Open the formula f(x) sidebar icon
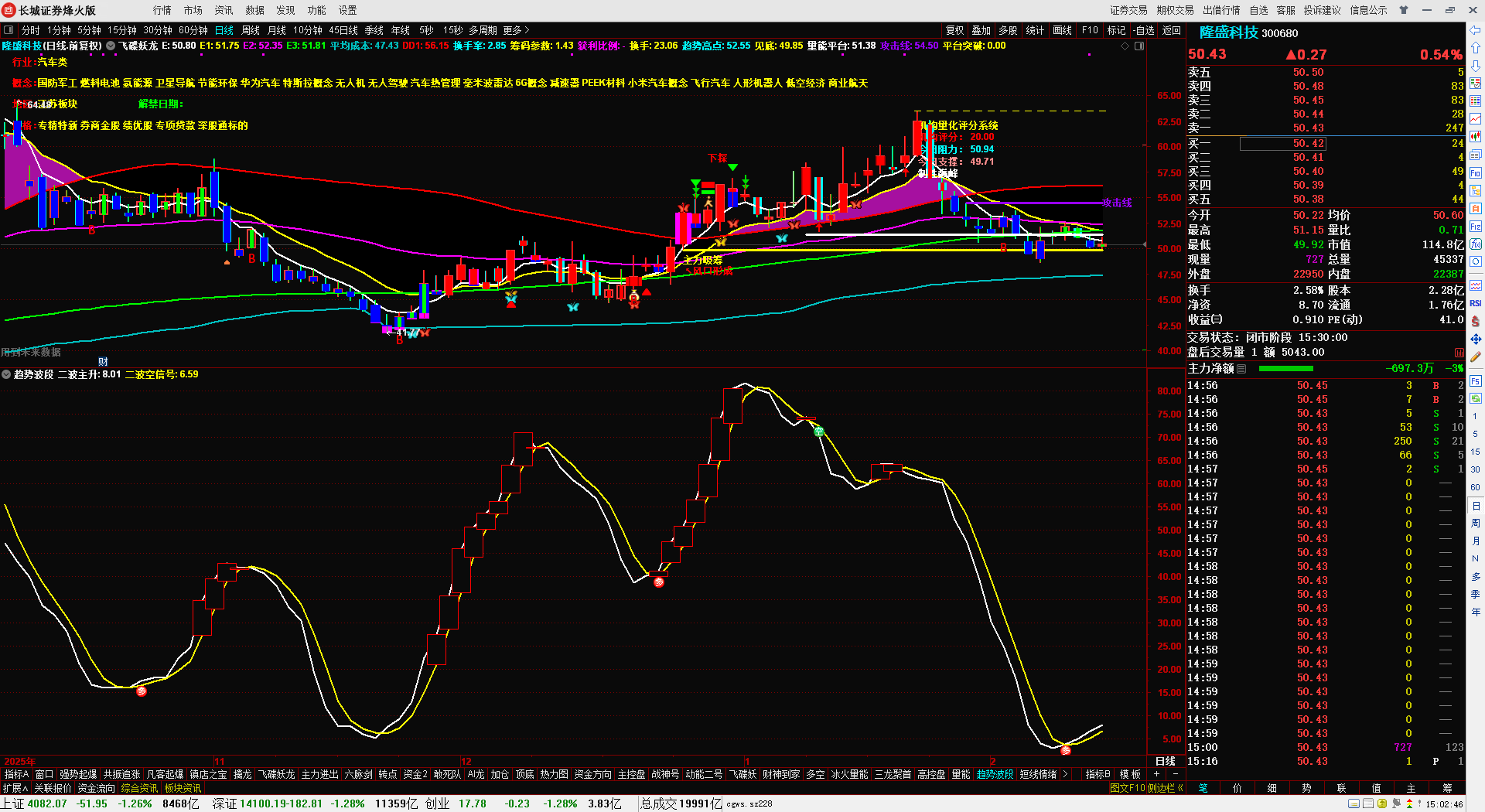The image size is (1485, 812). point(1476,244)
